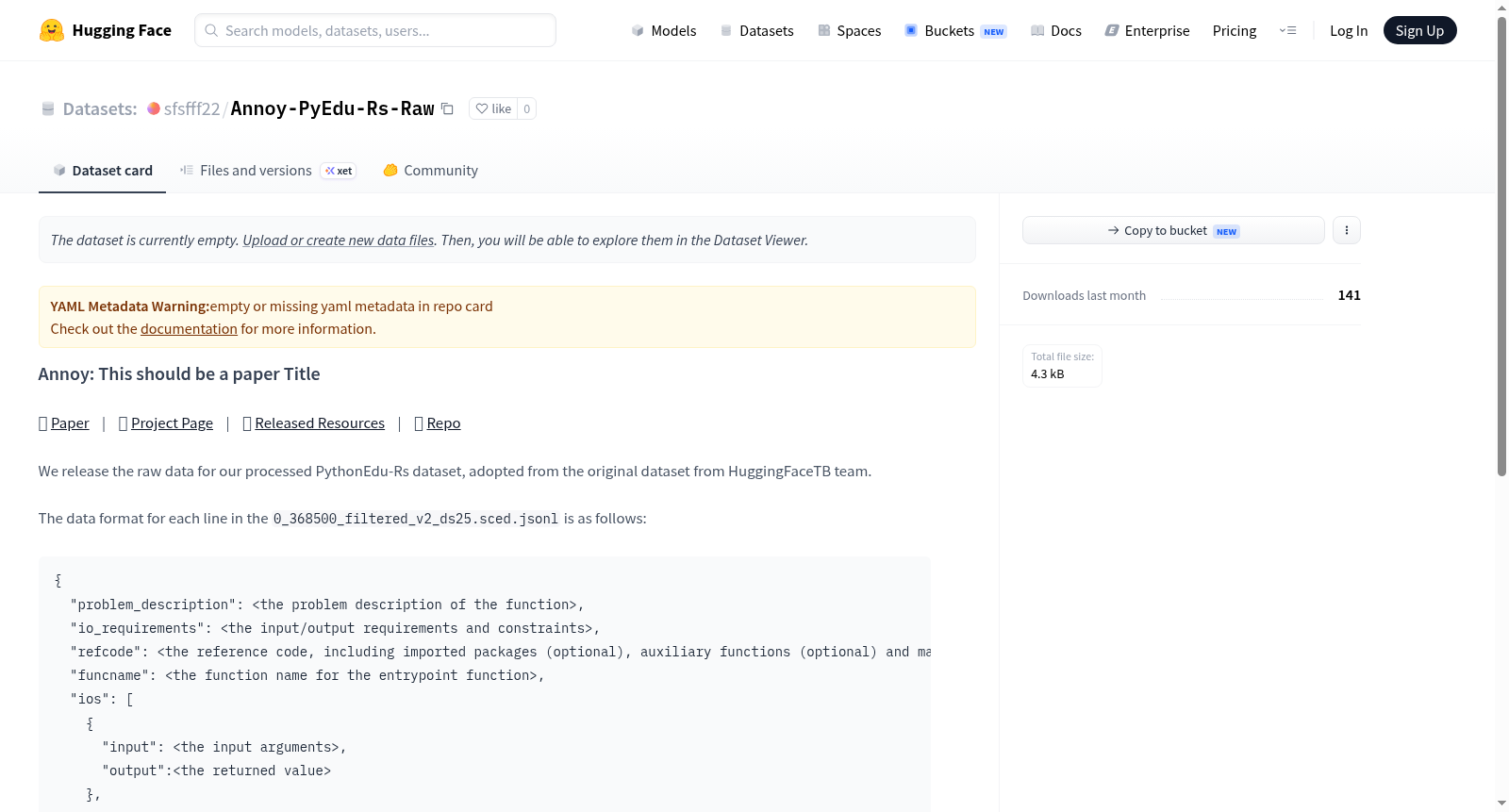Open the sfsfff22 profile link

coord(191,108)
